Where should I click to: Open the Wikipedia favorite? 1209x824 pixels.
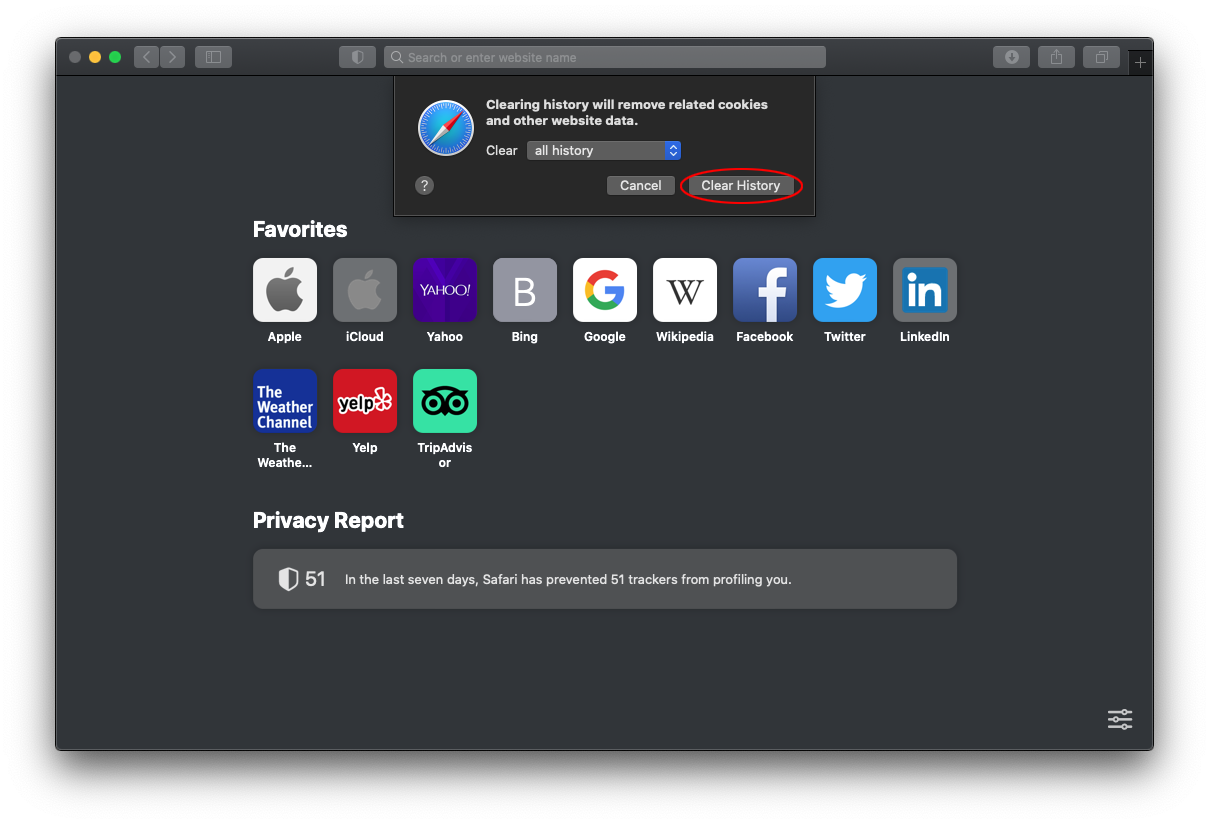pyautogui.click(x=685, y=290)
